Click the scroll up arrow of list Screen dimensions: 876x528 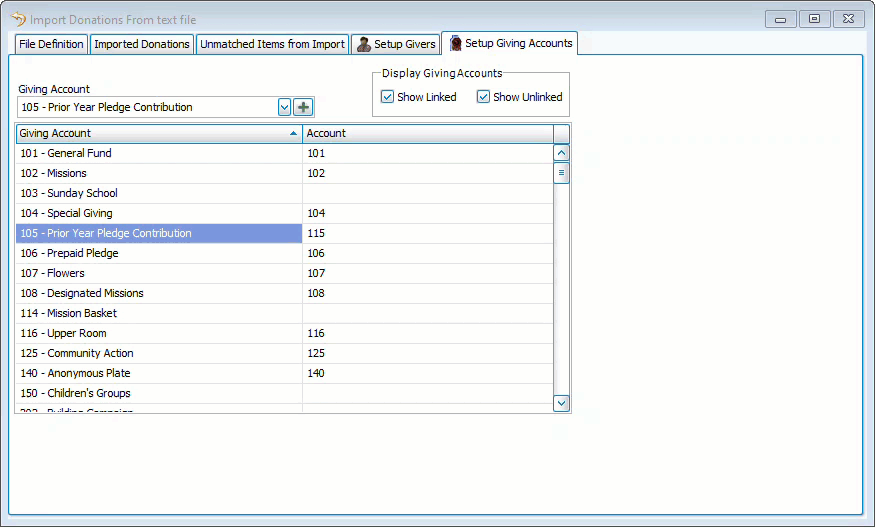(561, 153)
